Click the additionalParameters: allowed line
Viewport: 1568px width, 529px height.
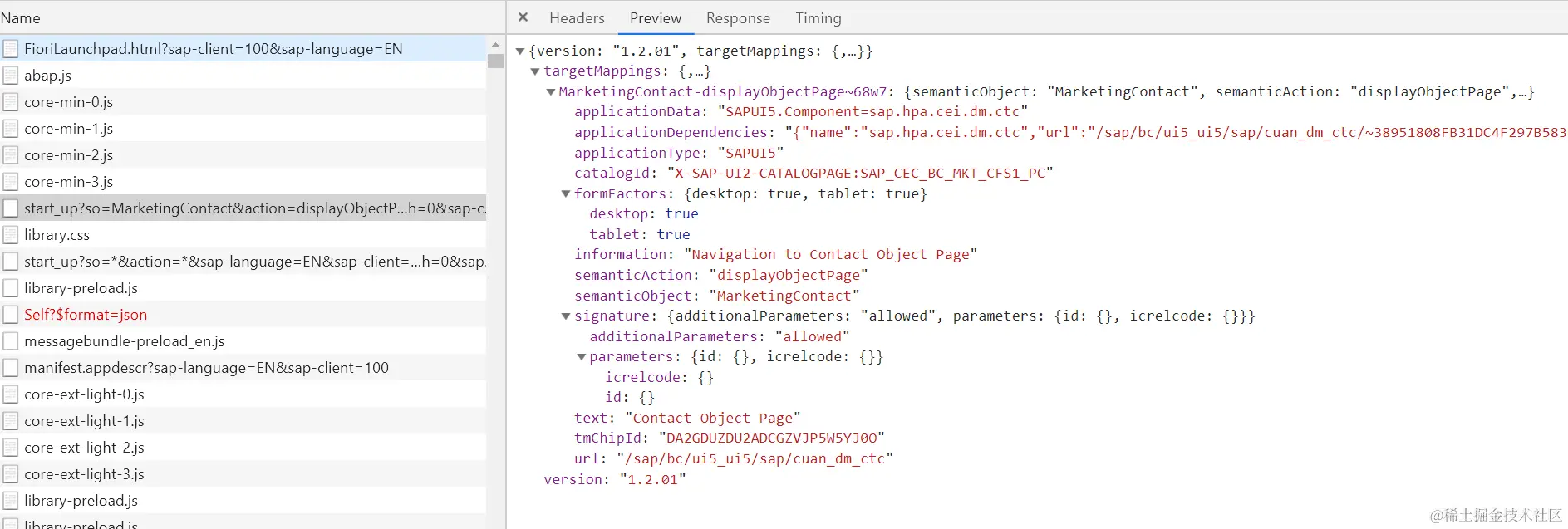720,336
